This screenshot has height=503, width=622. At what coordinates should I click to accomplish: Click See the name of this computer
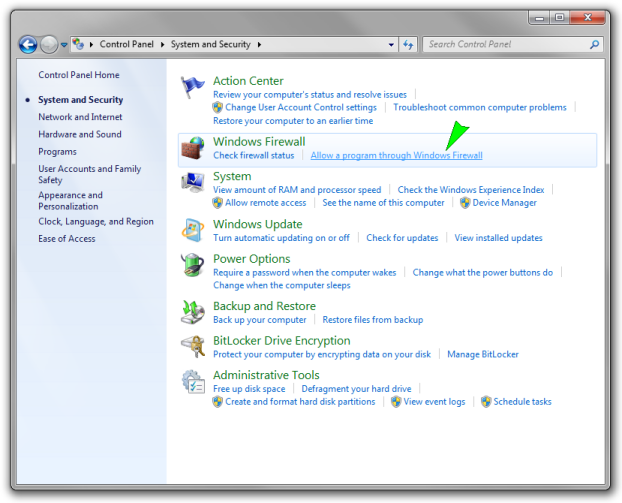tap(383, 203)
